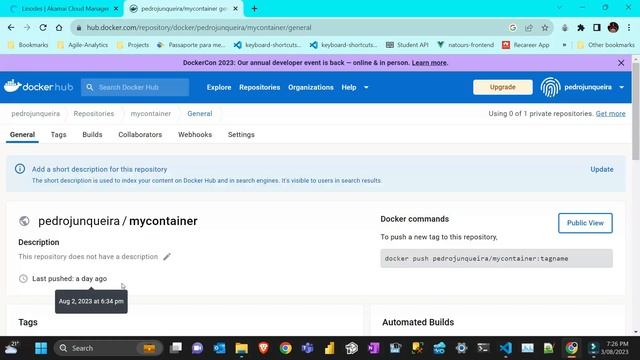
Task: Select the General tab
Action: (x=22, y=135)
